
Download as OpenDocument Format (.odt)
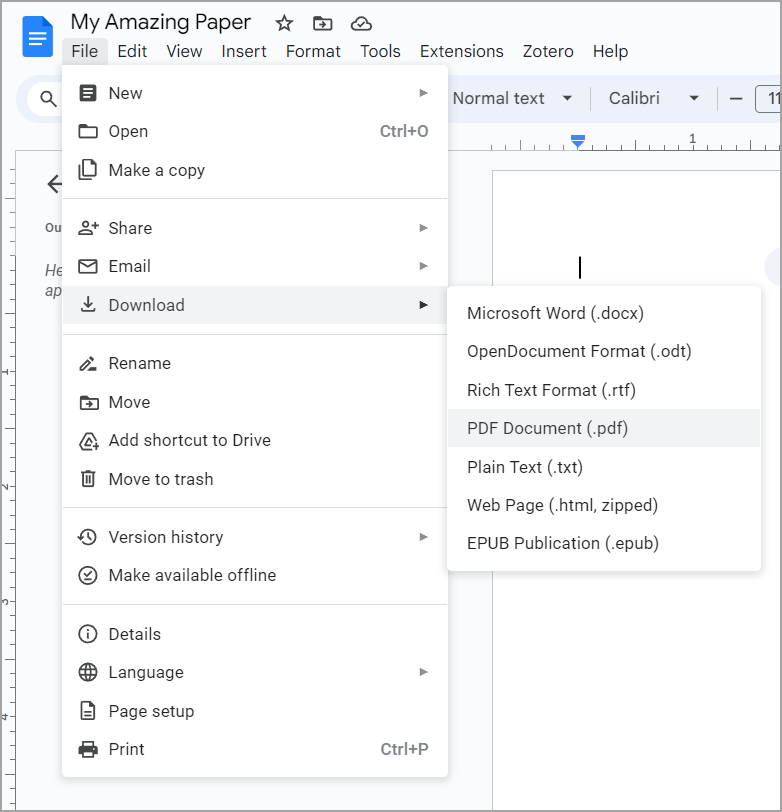tap(604, 352)
